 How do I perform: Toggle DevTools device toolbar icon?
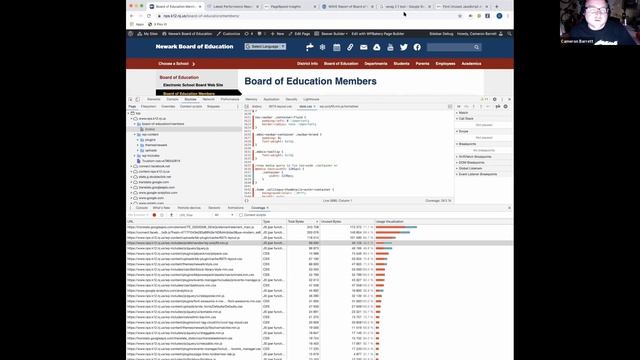(x=138, y=99)
